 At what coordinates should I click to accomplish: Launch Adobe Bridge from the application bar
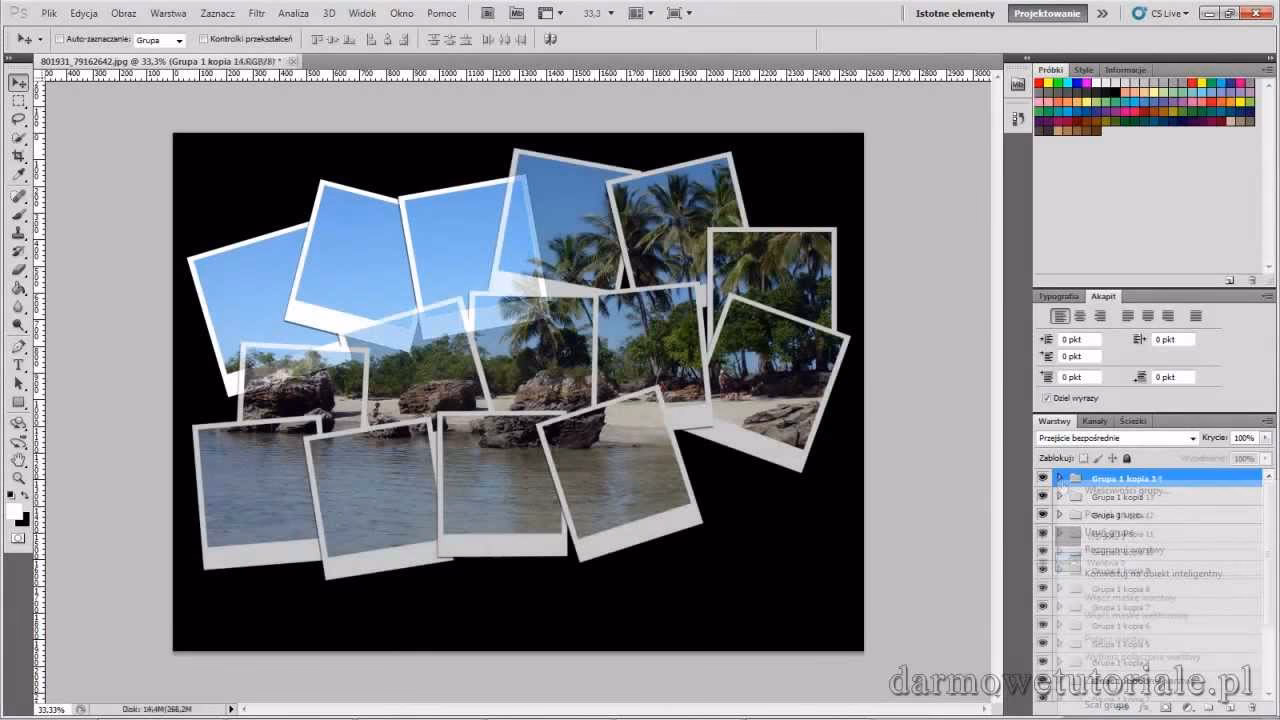(487, 13)
